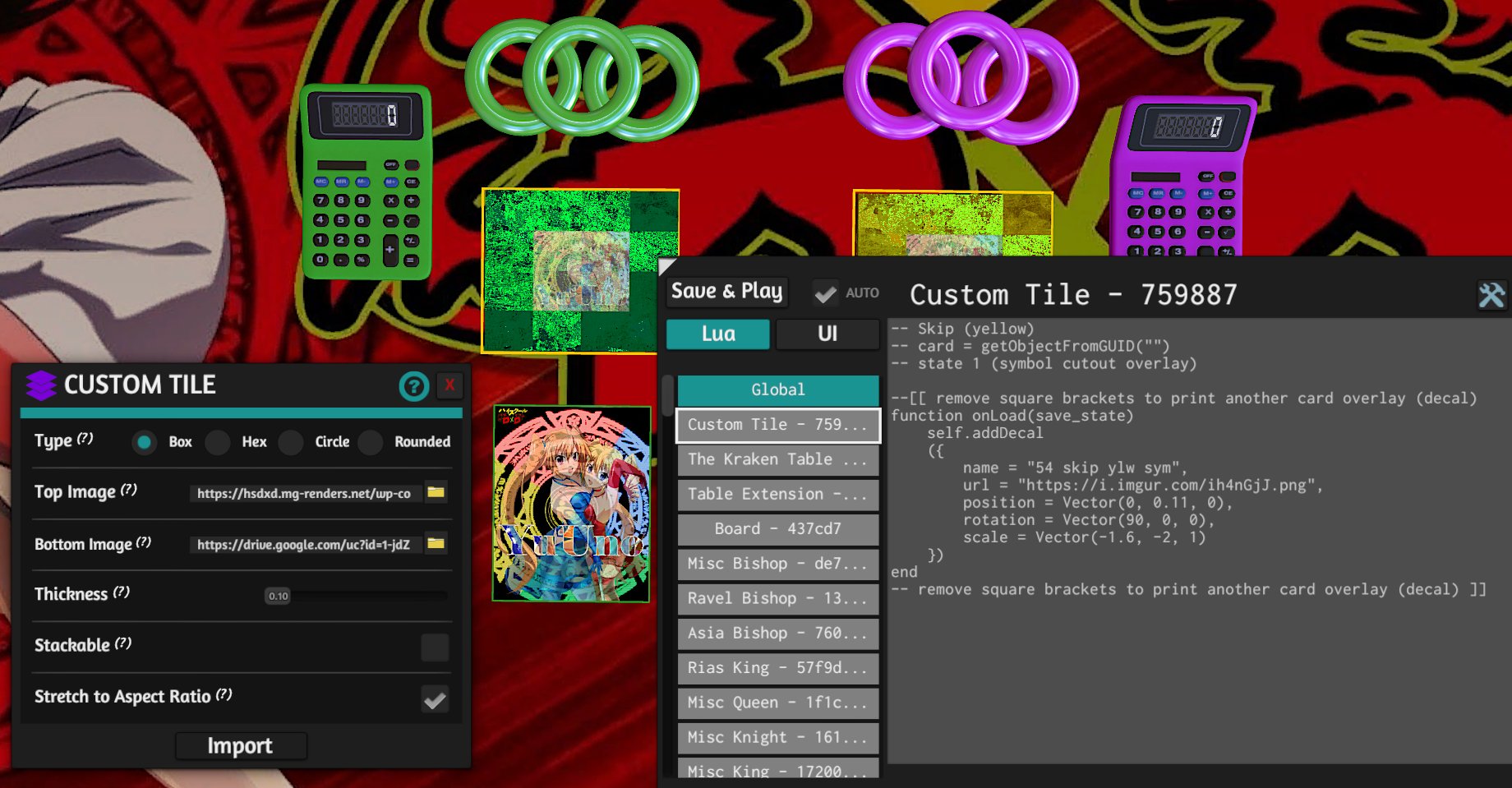Uncheck Stretch to Aspect Ratio
1512x788 pixels.
(x=435, y=699)
